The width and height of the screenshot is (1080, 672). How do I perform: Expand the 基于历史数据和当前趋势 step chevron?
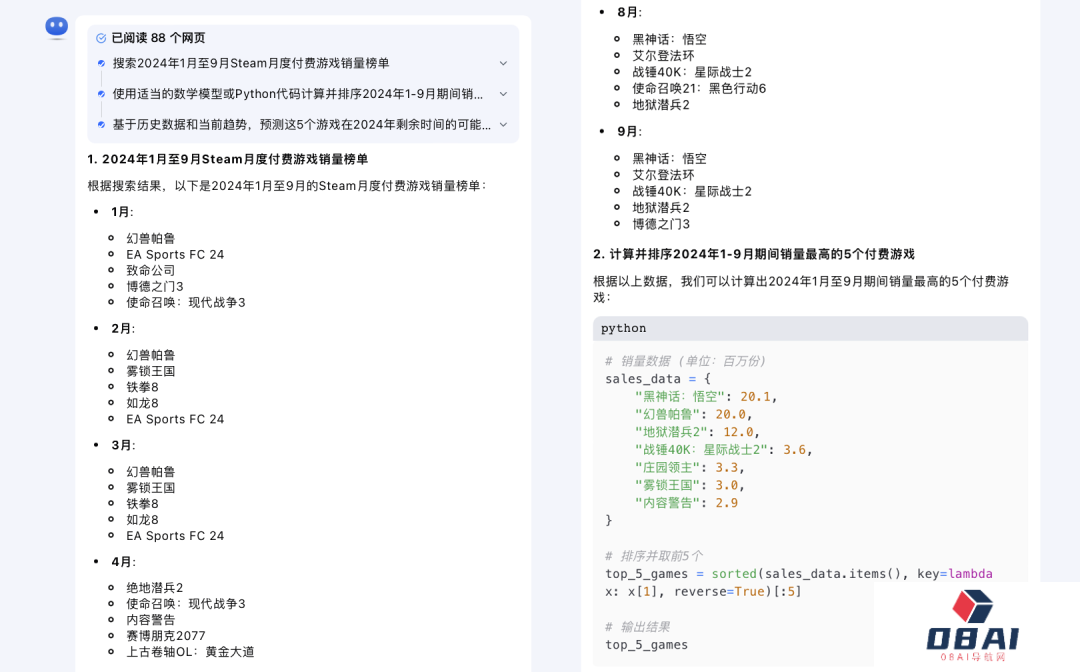[x=503, y=125]
